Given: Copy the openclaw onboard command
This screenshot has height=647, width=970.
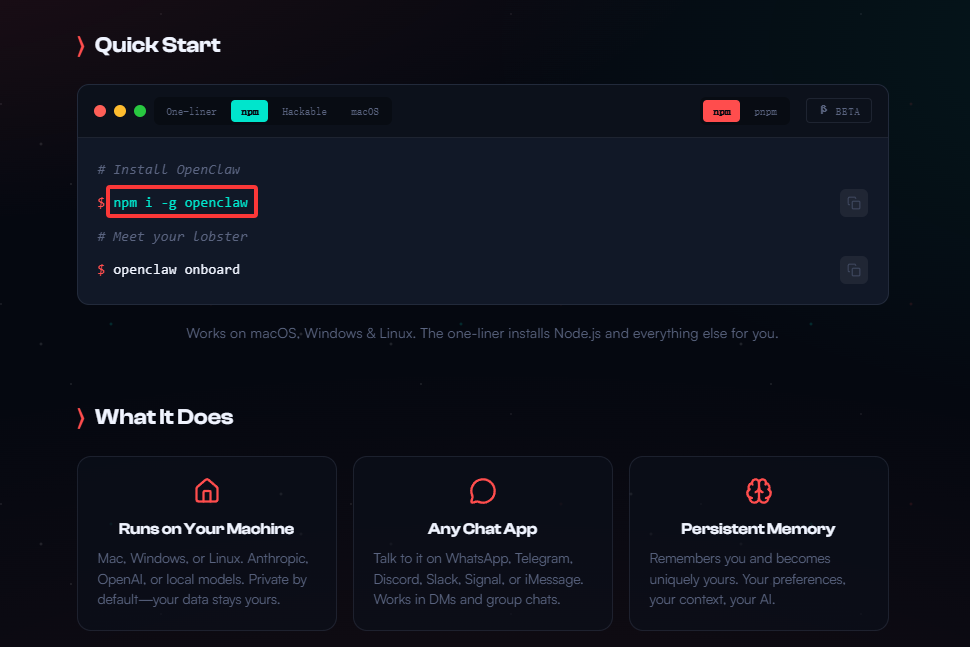Looking at the screenshot, I should 853,270.
